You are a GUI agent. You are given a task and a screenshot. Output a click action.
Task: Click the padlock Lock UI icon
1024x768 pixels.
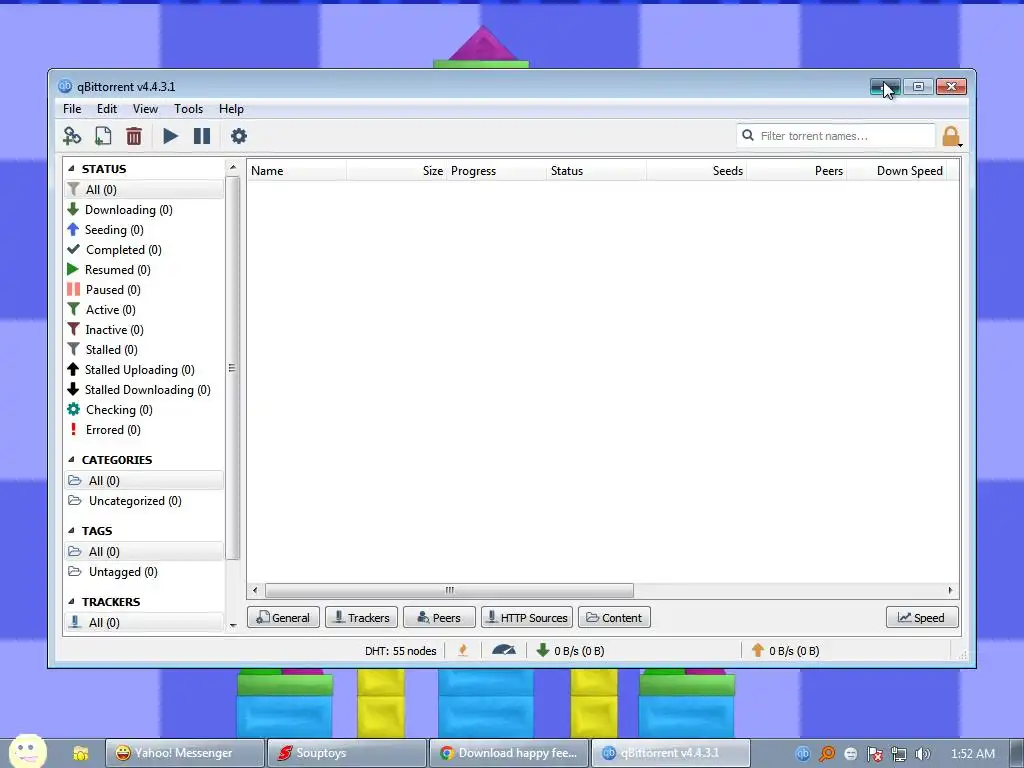click(951, 136)
